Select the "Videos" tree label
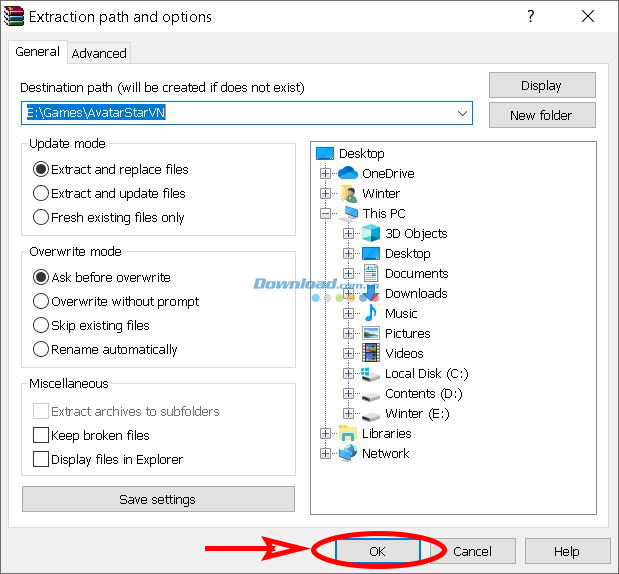This screenshot has width=619, height=574. pyautogui.click(x=404, y=353)
